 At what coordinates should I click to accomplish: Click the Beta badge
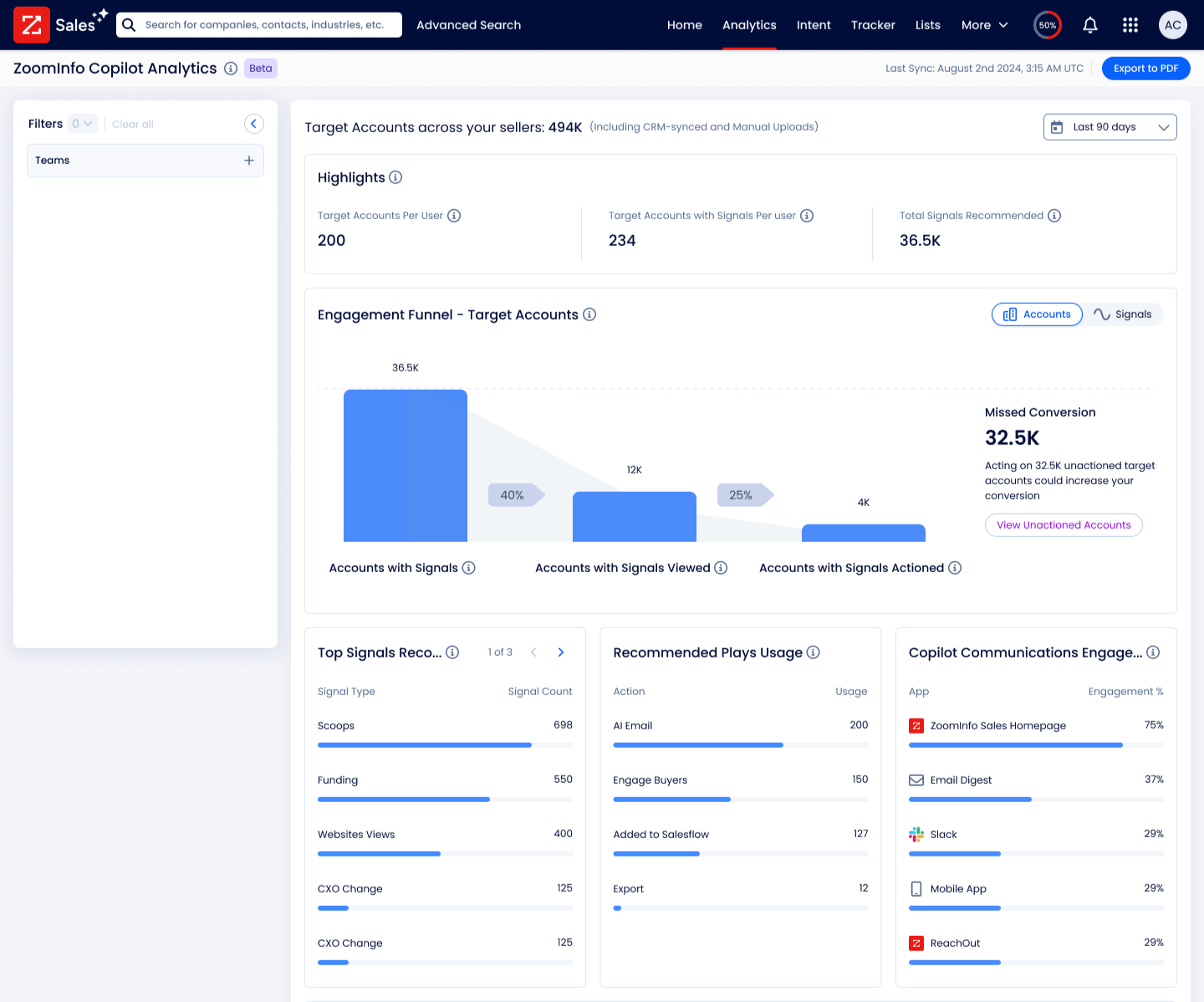(x=261, y=69)
